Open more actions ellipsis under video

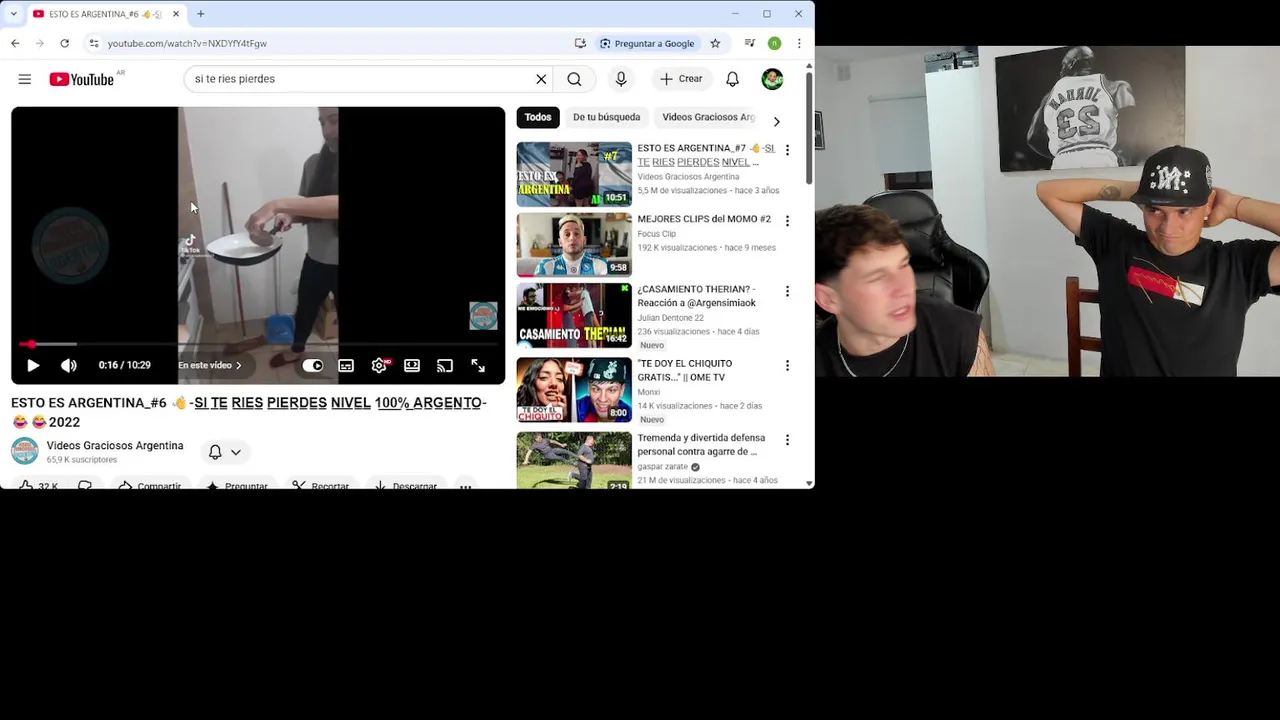pyautogui.click(x=465, y=486)
